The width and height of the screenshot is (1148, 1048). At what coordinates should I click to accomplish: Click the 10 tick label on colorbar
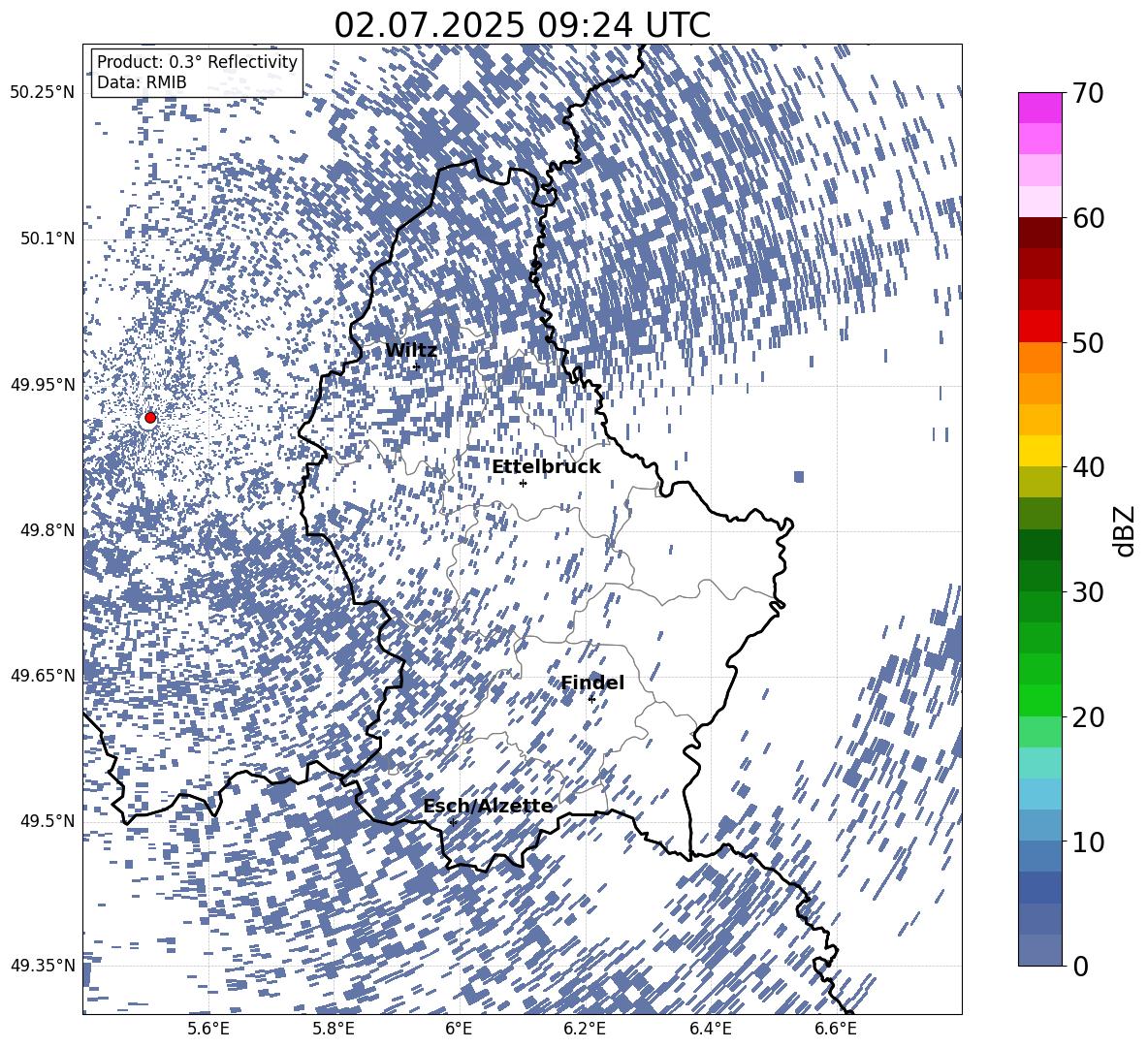[x=1088, y=842]
